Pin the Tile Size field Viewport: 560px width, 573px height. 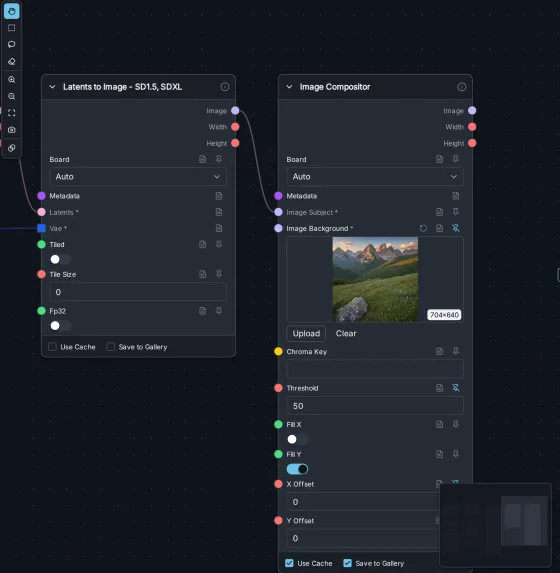point(219,274)
